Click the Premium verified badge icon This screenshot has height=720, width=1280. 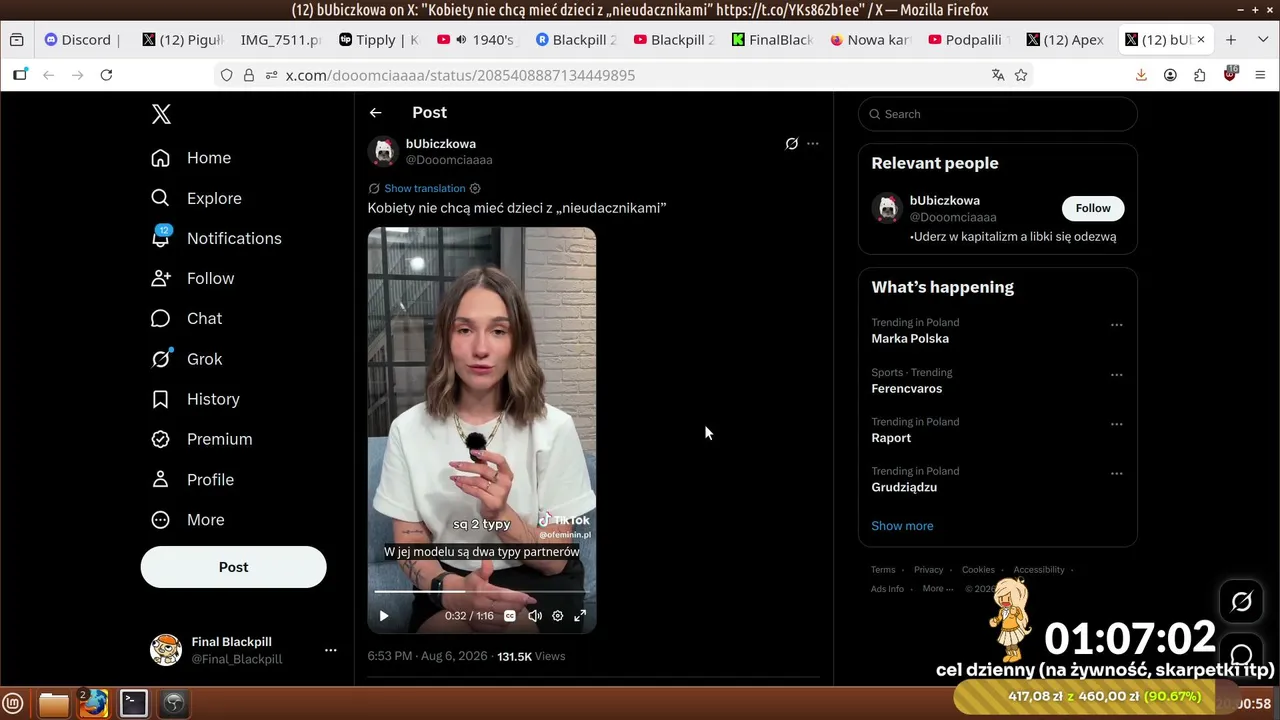[160, 439]
